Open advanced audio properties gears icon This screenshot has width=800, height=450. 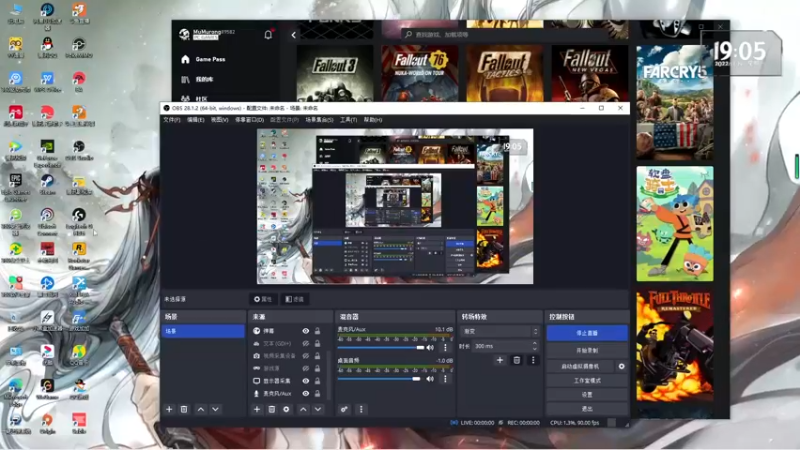click(344, 409)
